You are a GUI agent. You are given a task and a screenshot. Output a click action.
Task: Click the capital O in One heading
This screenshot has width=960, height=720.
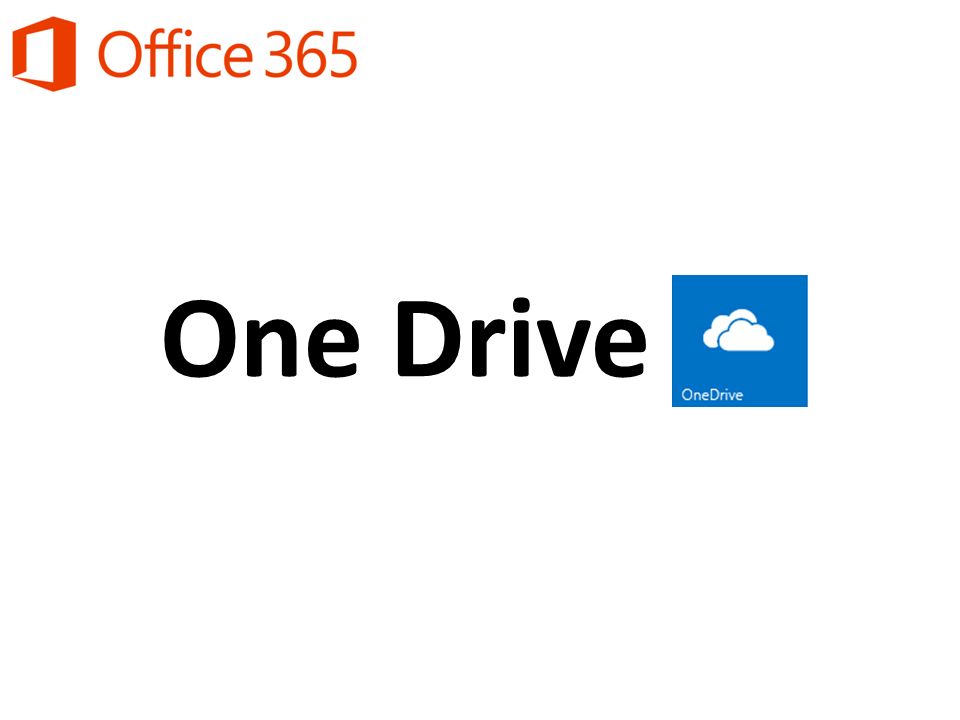201,339
